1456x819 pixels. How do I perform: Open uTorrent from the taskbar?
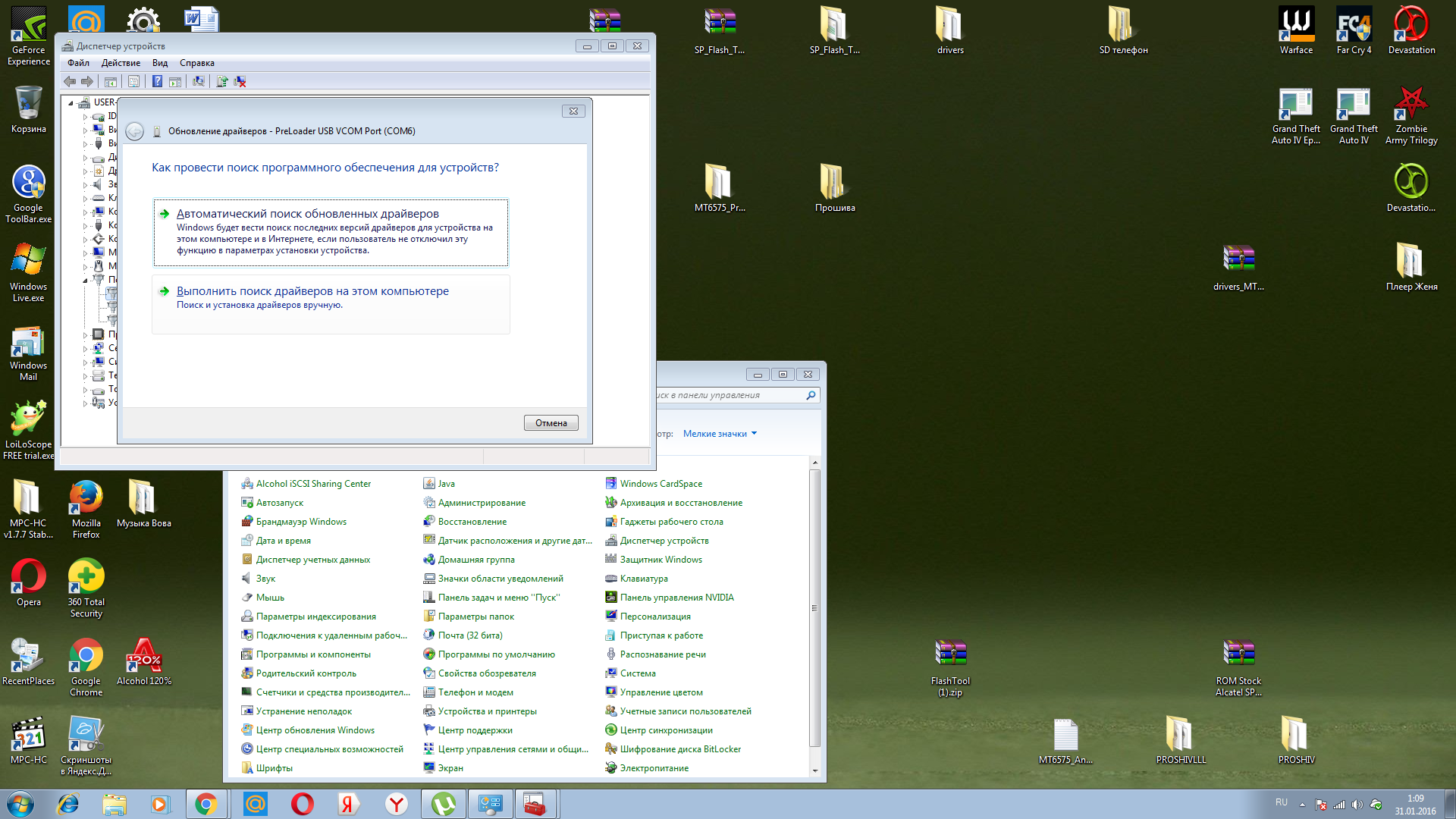tap(444, 804)
